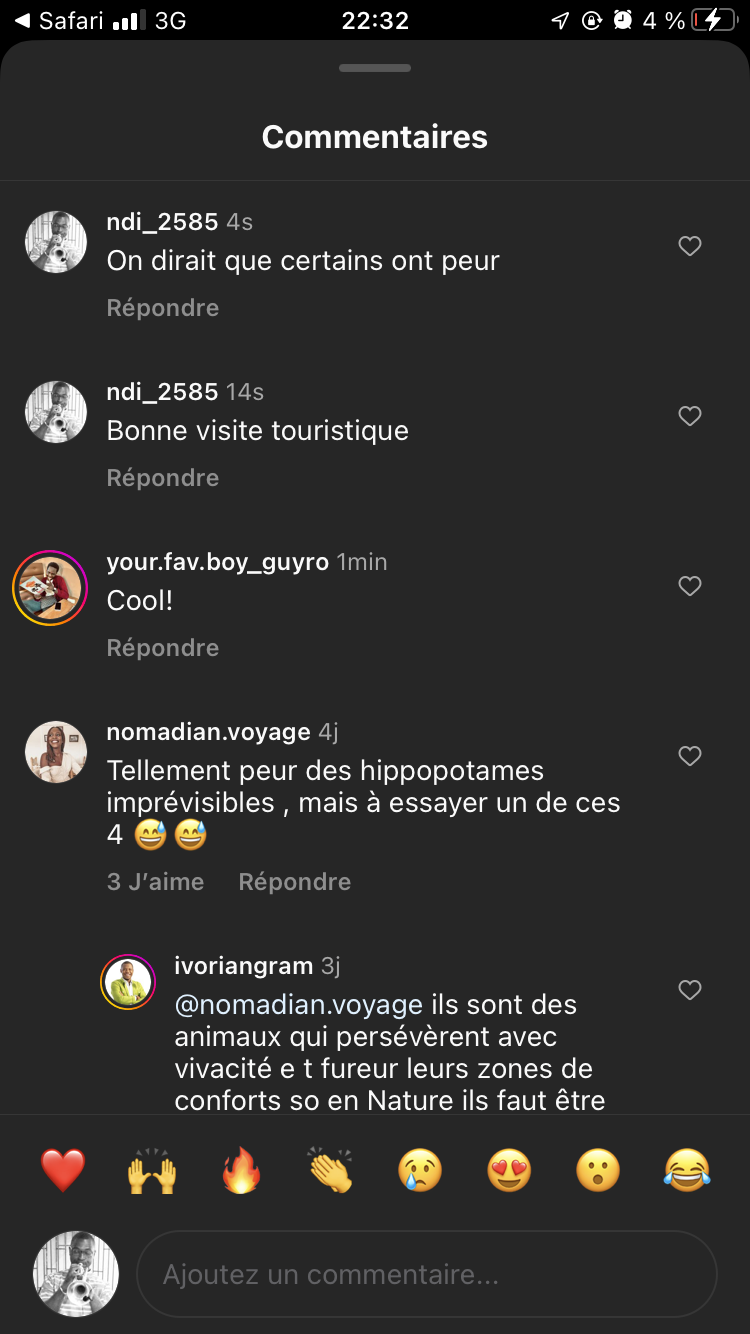
Task: Tap the comments sheet drag handle
Action: tap(375, 68)
